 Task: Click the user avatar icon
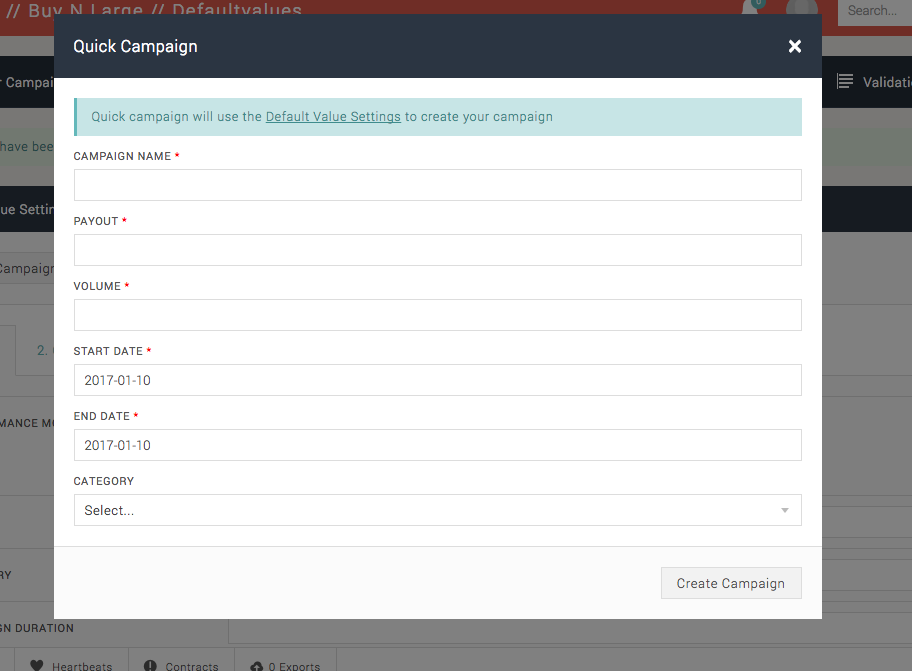(801, 8)
